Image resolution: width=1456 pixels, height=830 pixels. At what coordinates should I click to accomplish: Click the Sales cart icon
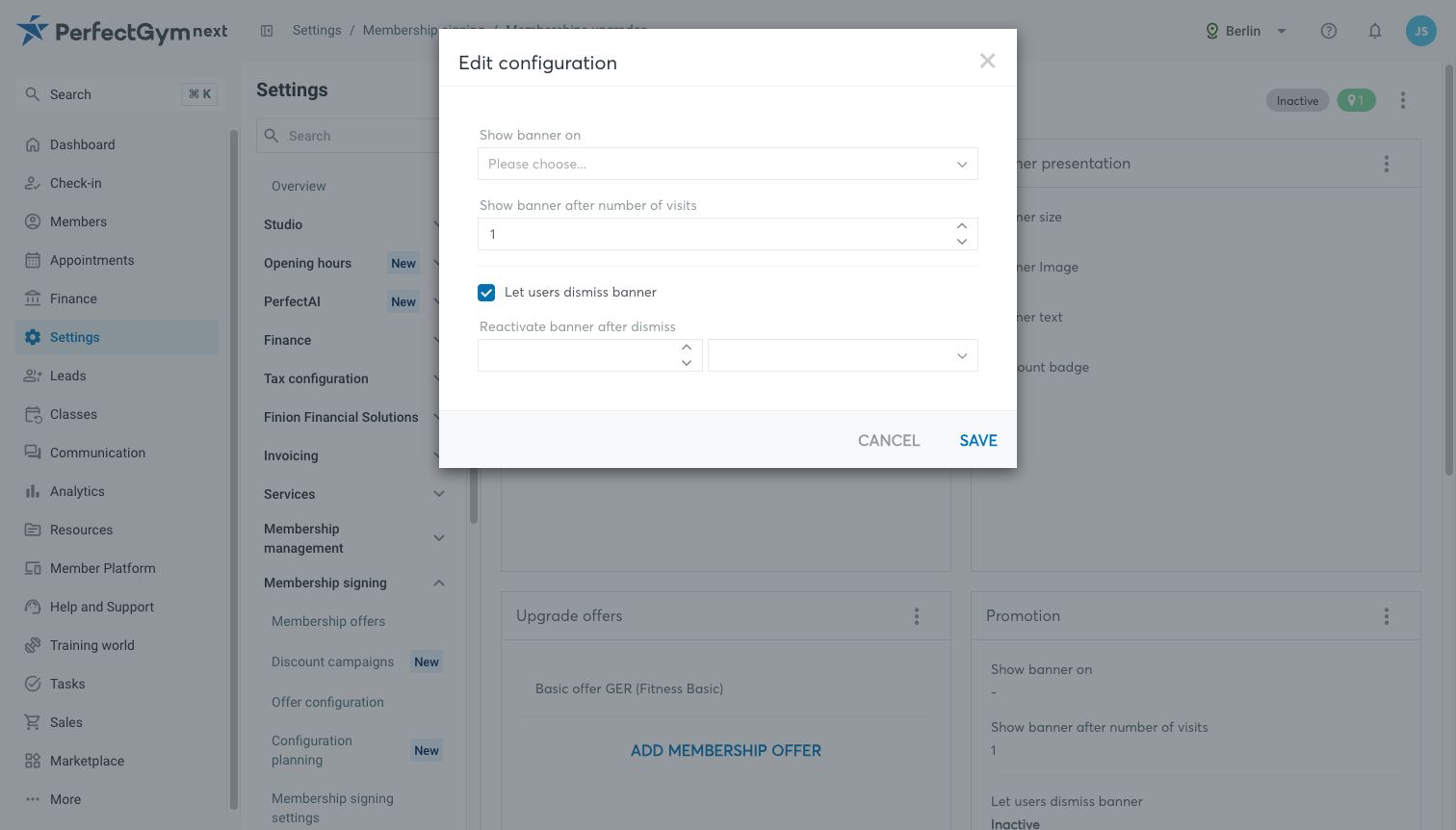pyautogui.click(x=33, y=722)
